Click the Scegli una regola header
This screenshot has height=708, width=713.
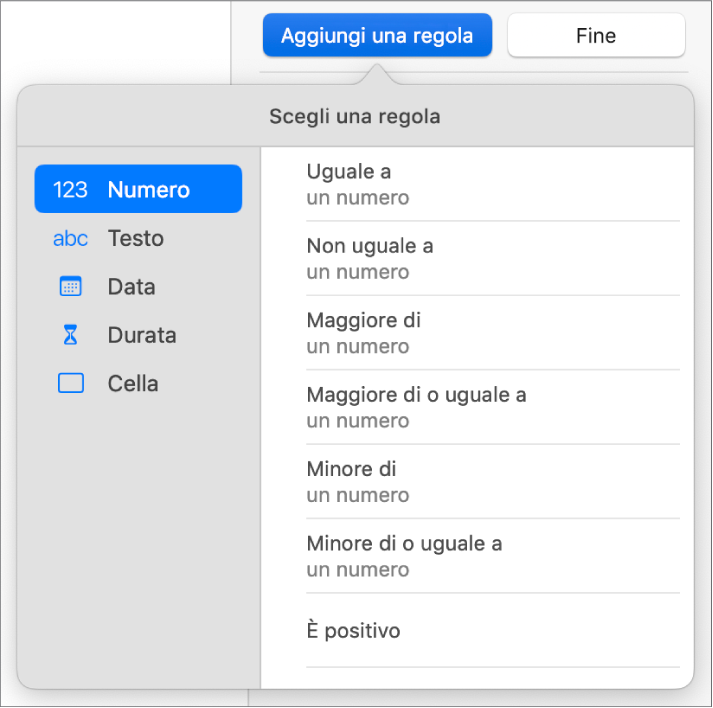[355, 116]
